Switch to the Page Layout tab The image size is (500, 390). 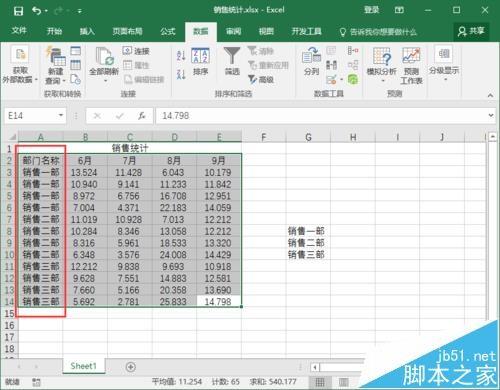(x=127, y=31)
